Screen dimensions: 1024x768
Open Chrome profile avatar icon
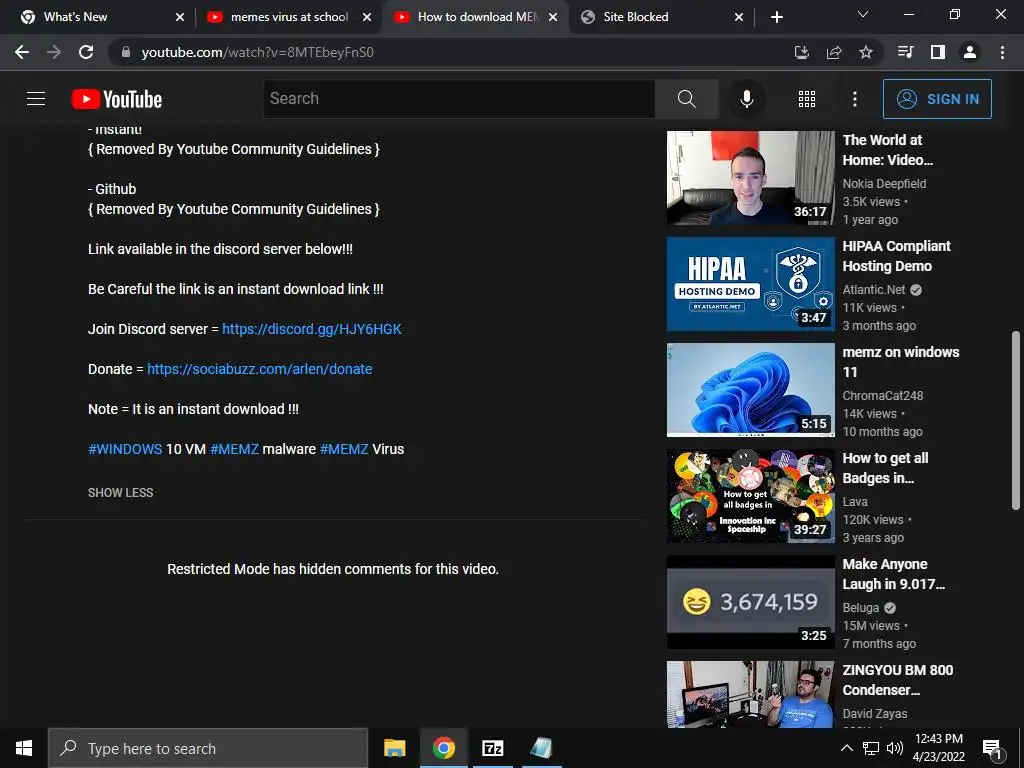coord(970,52)
